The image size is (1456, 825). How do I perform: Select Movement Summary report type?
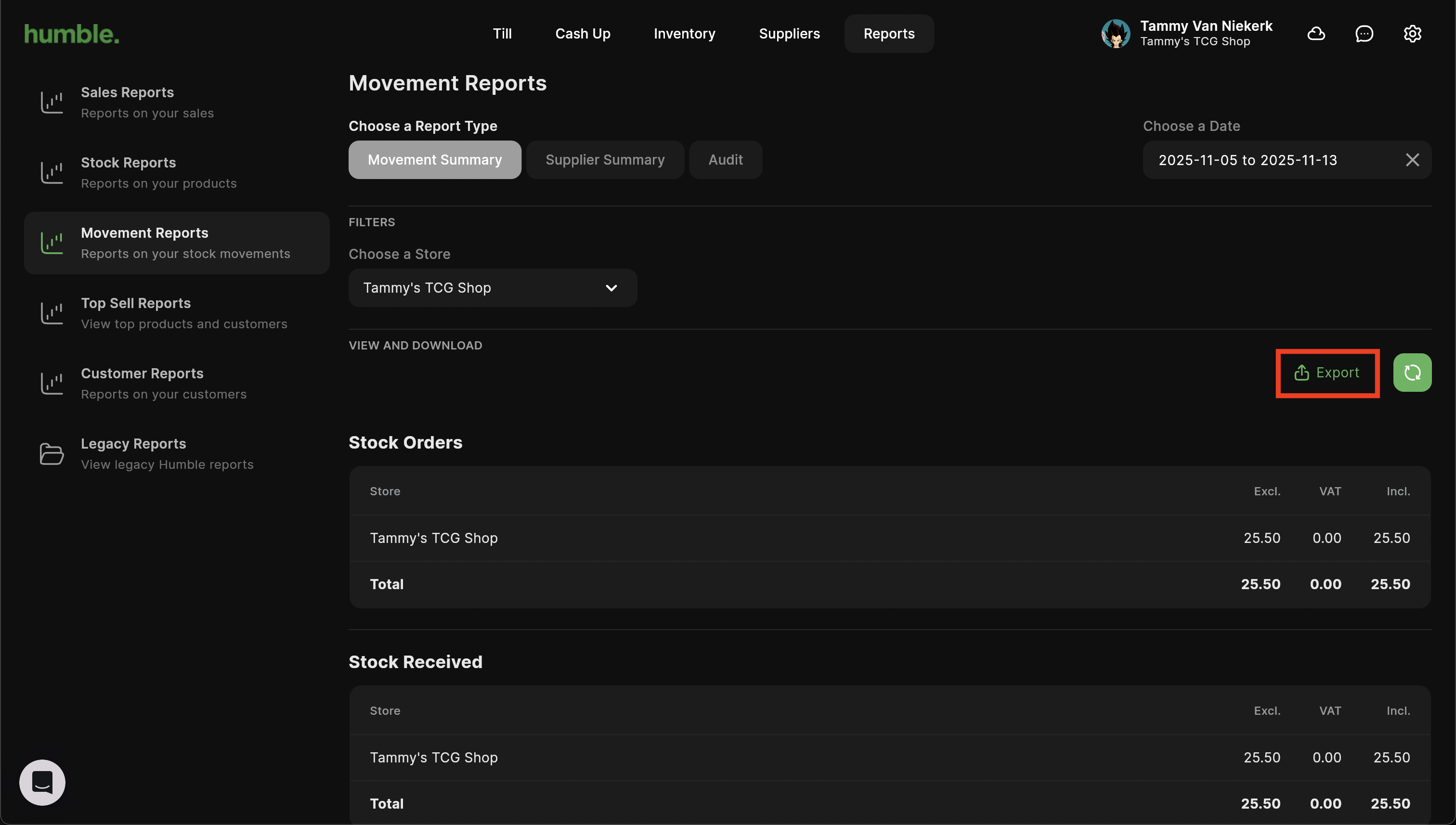click(435, 160)
